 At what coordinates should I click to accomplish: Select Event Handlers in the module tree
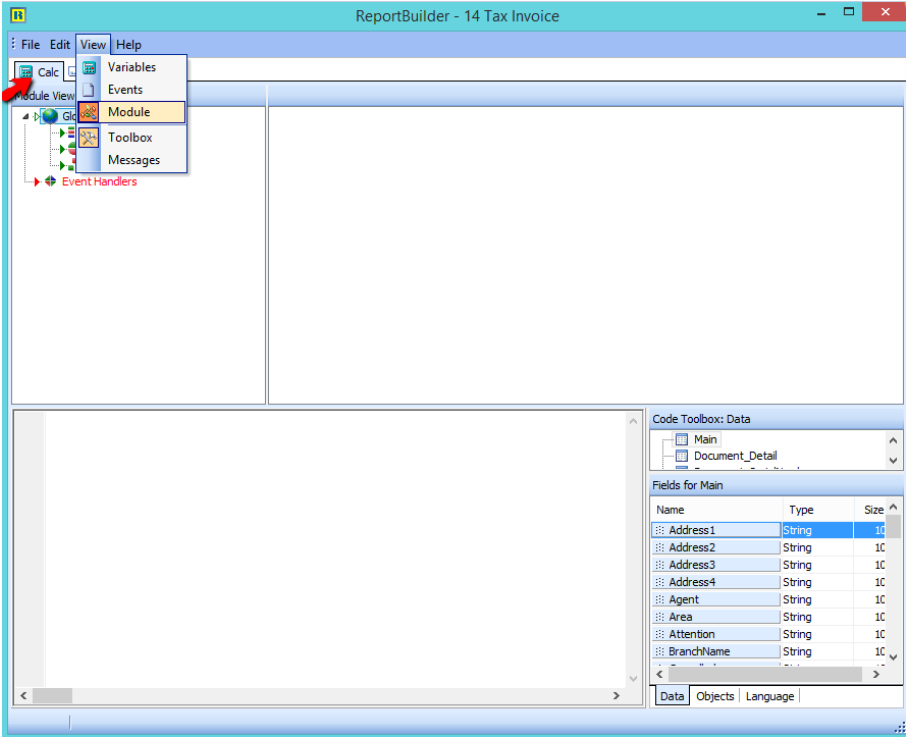[99, 182]
